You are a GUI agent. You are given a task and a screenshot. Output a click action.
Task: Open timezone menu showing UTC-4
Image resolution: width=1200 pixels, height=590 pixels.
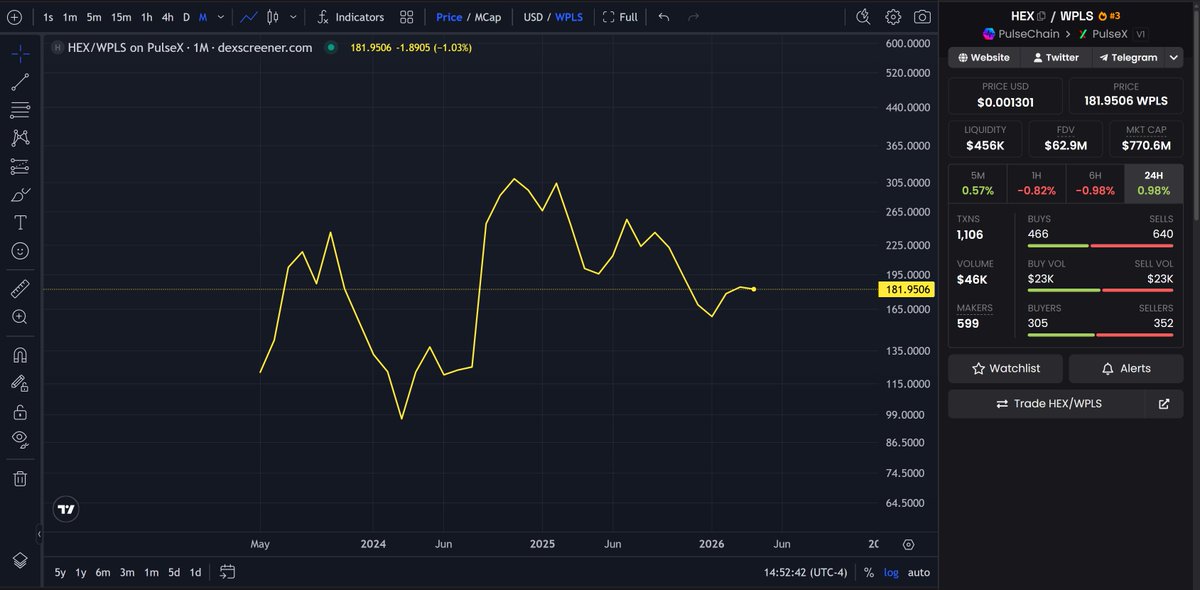point(805,572)
